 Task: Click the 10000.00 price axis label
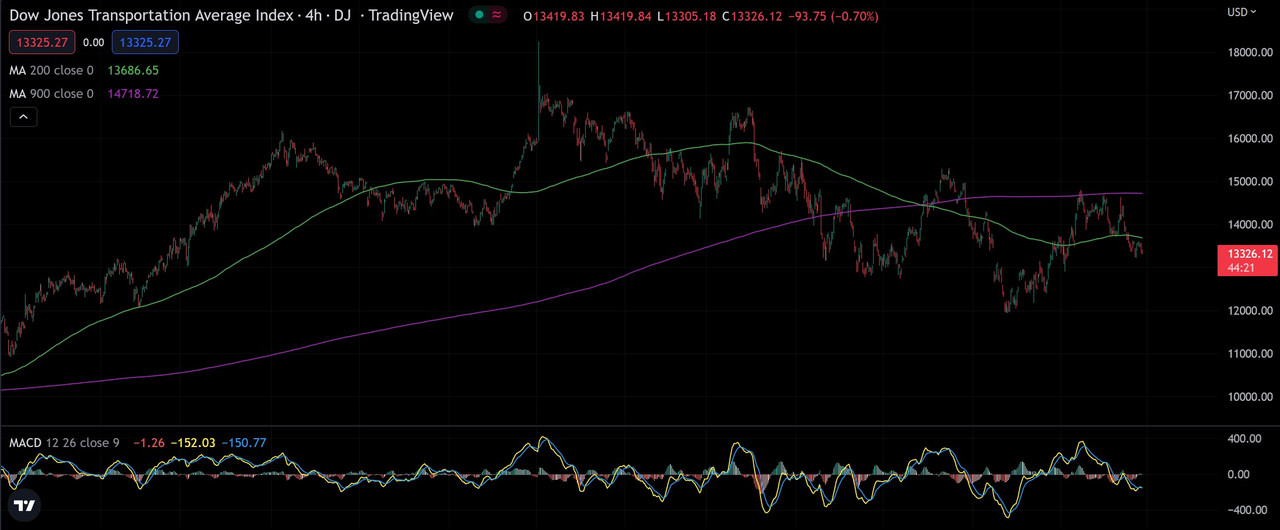[1248, 397]
